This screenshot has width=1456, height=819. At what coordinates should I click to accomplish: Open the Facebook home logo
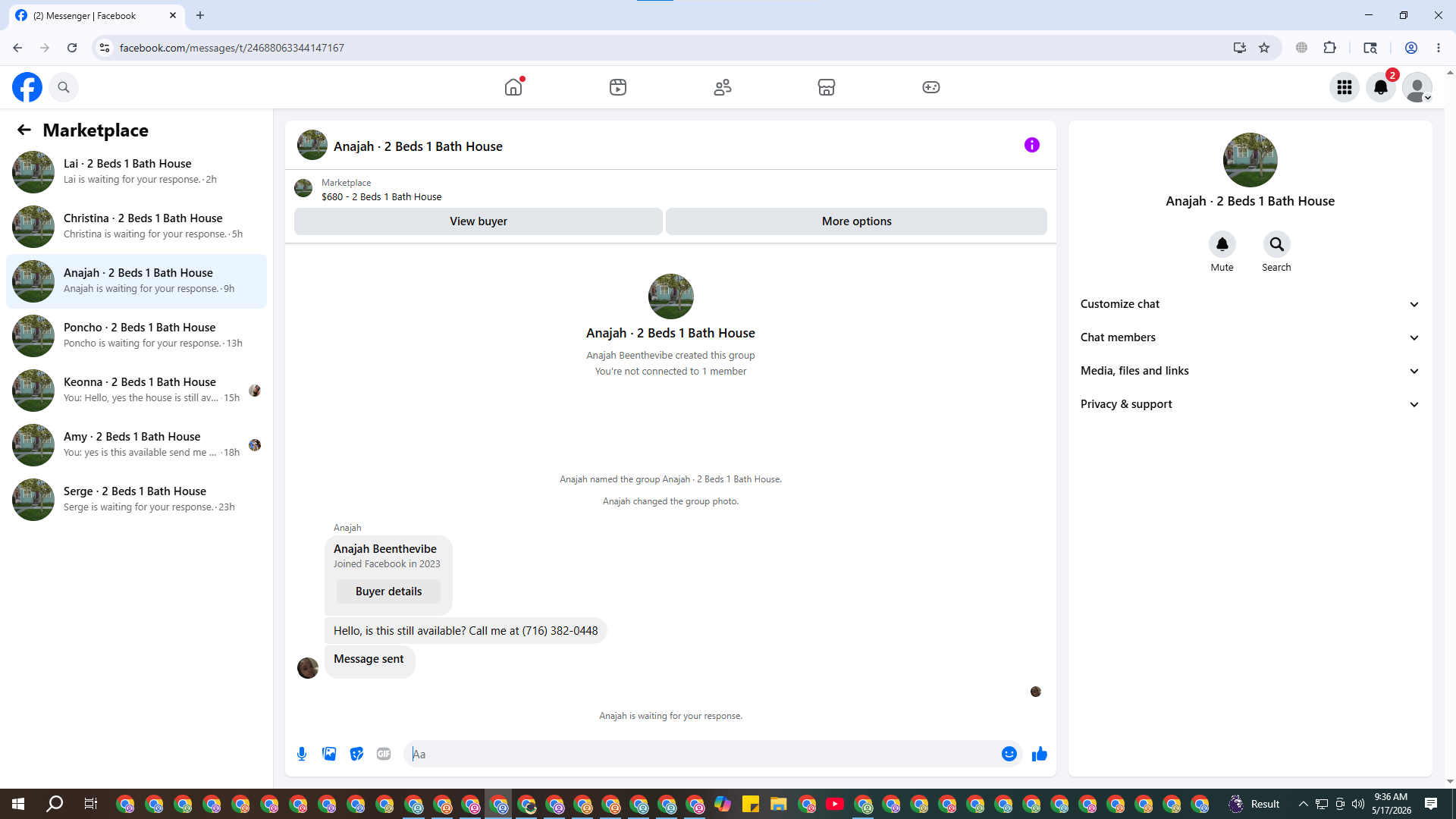27,87
